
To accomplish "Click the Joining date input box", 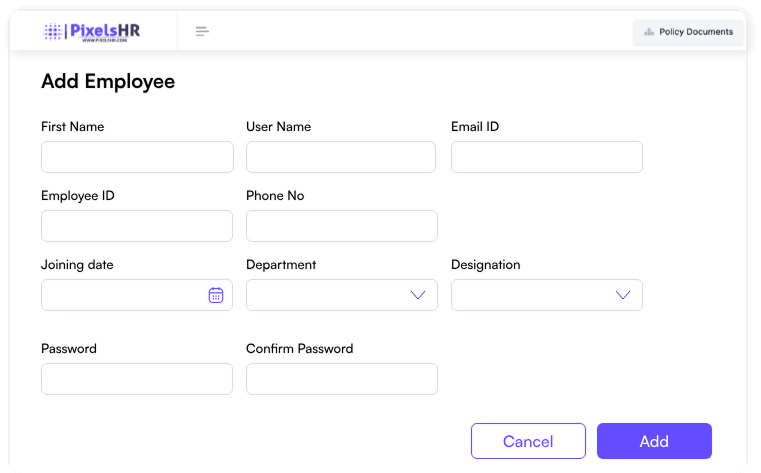I will tap(122, 295).
